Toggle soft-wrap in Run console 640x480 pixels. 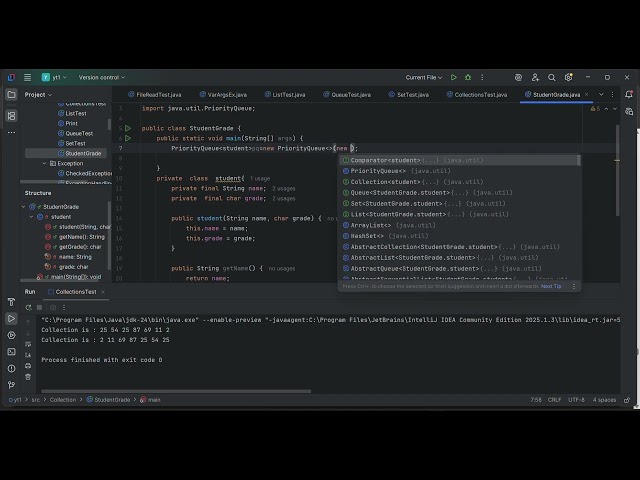coord(28,344)
